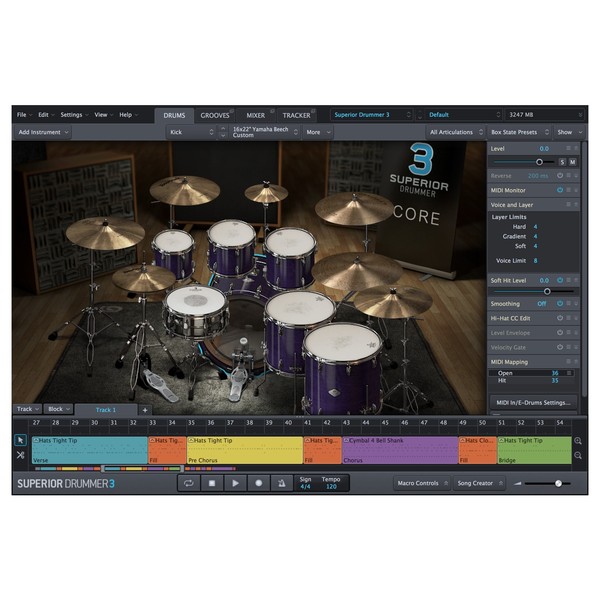Enable the Velocity Gate power button
600x600 pixels.
point(560,347)
